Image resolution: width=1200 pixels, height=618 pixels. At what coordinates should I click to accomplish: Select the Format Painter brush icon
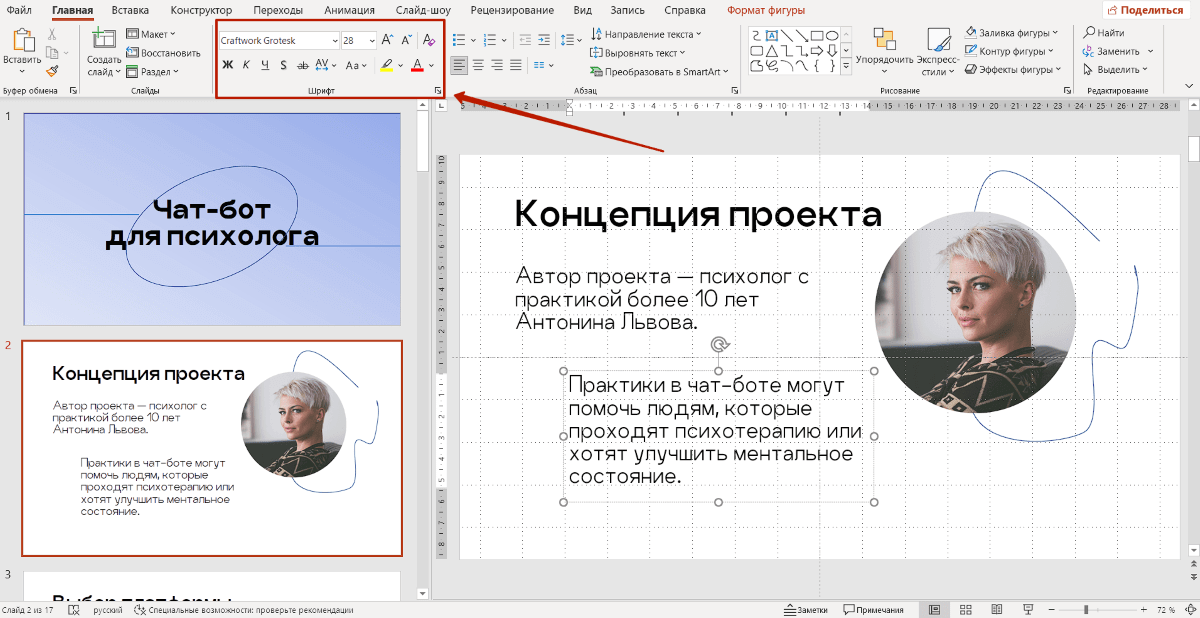[51, 71]
